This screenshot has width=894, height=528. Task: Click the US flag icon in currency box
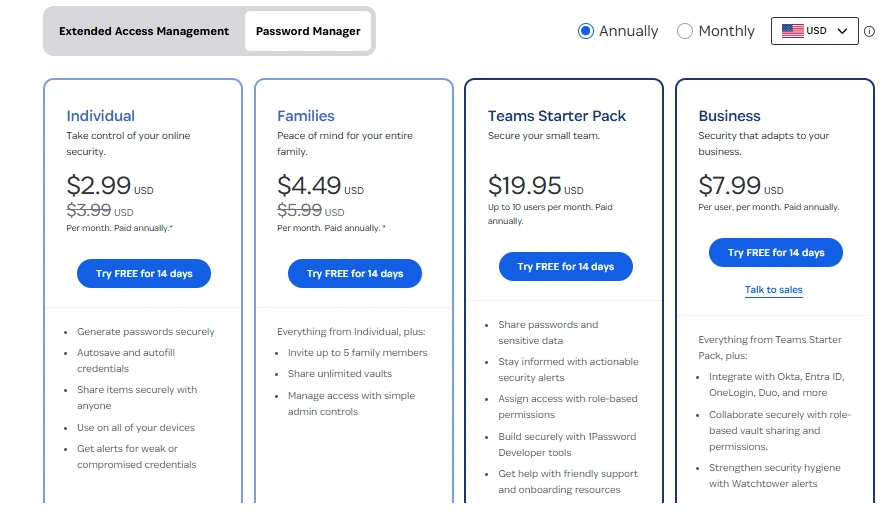coord(793,31)
